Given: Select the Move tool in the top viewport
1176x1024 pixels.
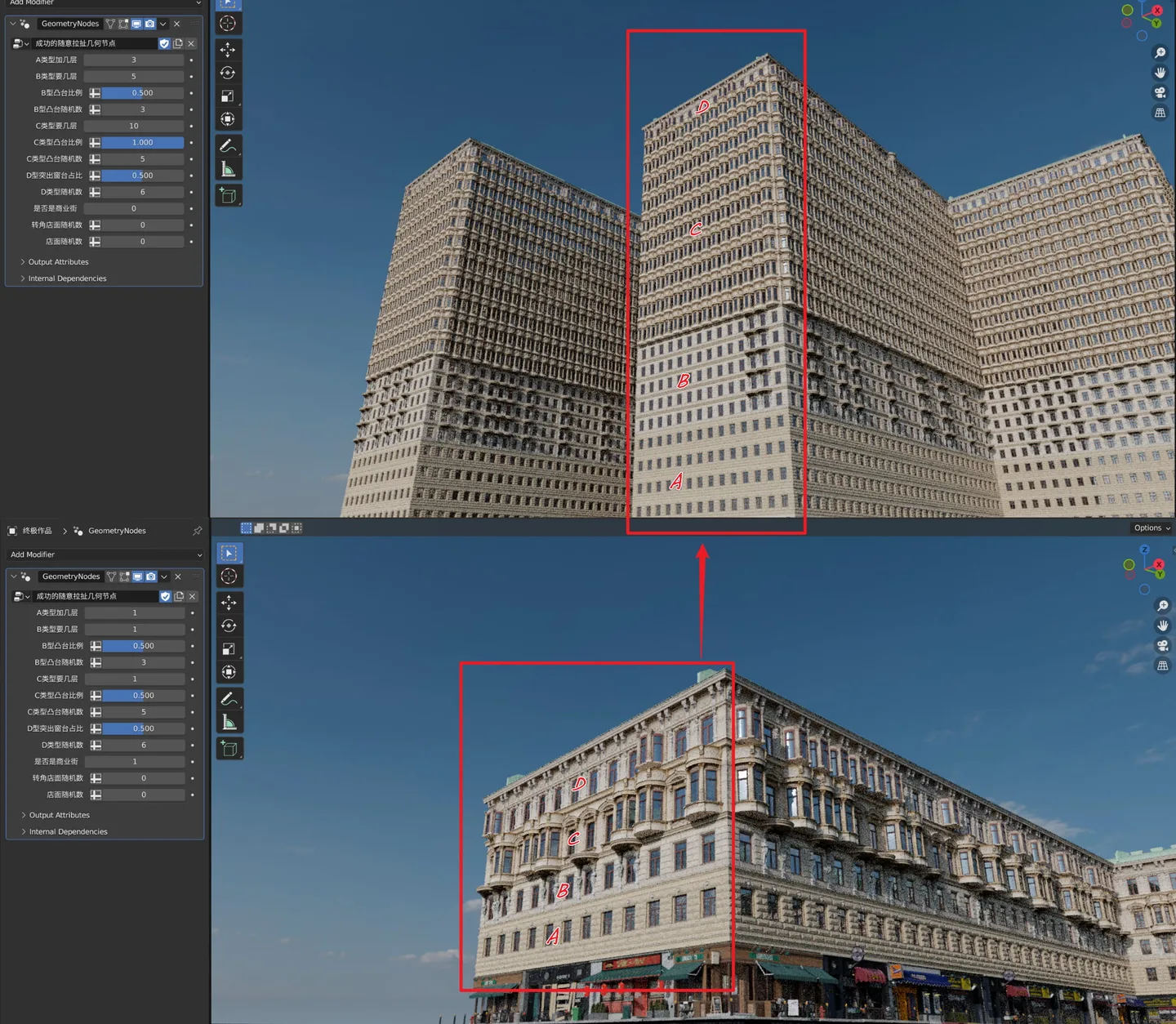Looking at the screenshot, I should click(x=228, y=50).
